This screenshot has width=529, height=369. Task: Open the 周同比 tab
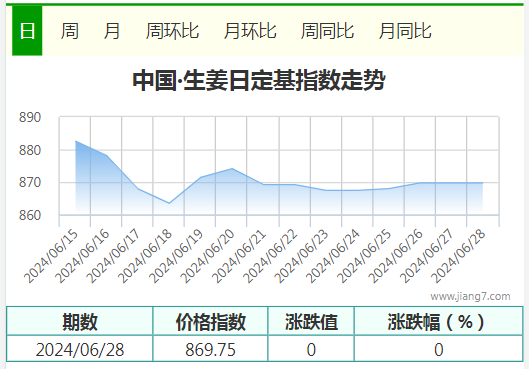(328, 31)
